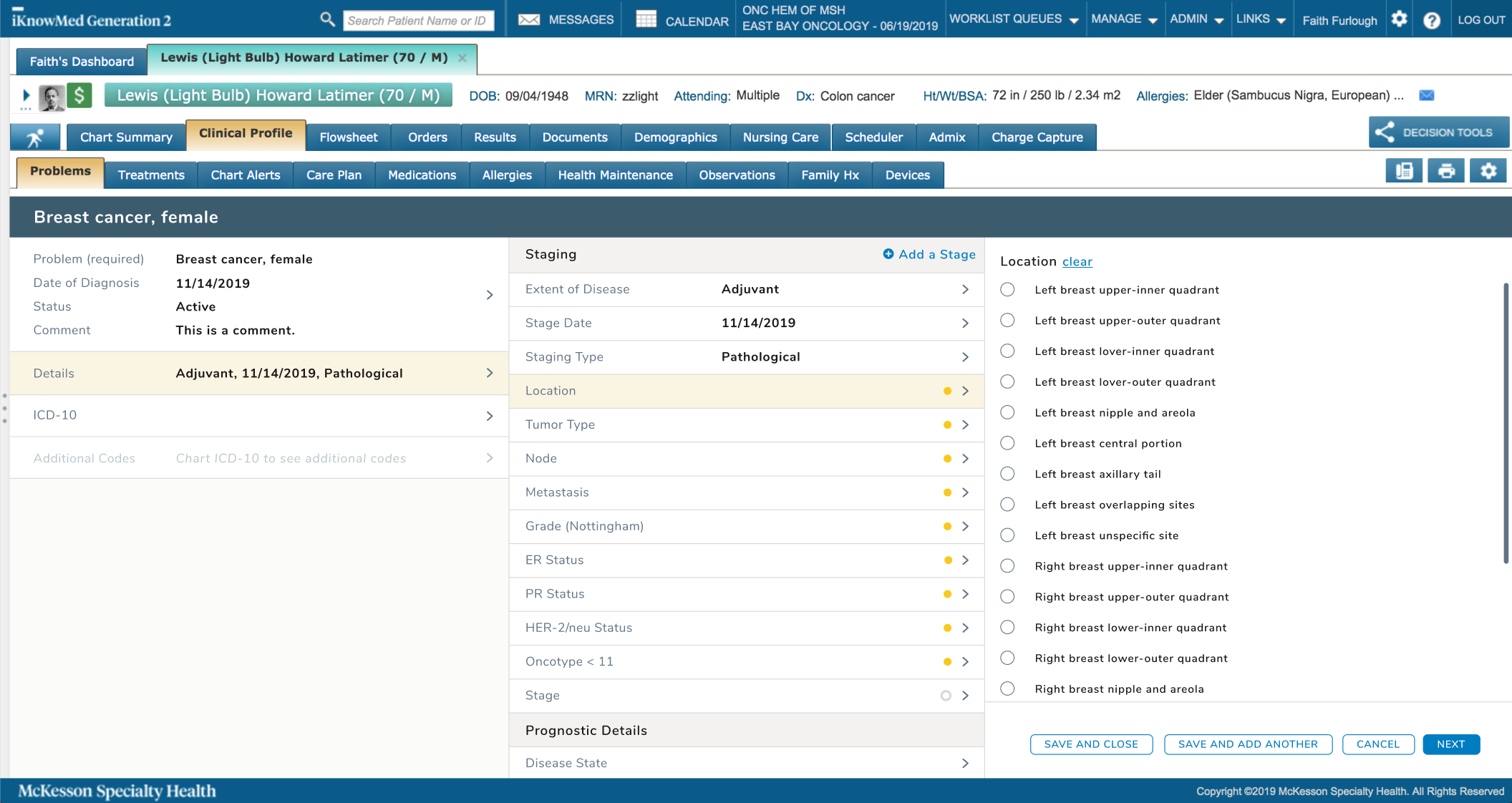This screenshot has height=803, width=1512.
Task: Click the Save and Close button
Action: click(x=1090, y=744)
